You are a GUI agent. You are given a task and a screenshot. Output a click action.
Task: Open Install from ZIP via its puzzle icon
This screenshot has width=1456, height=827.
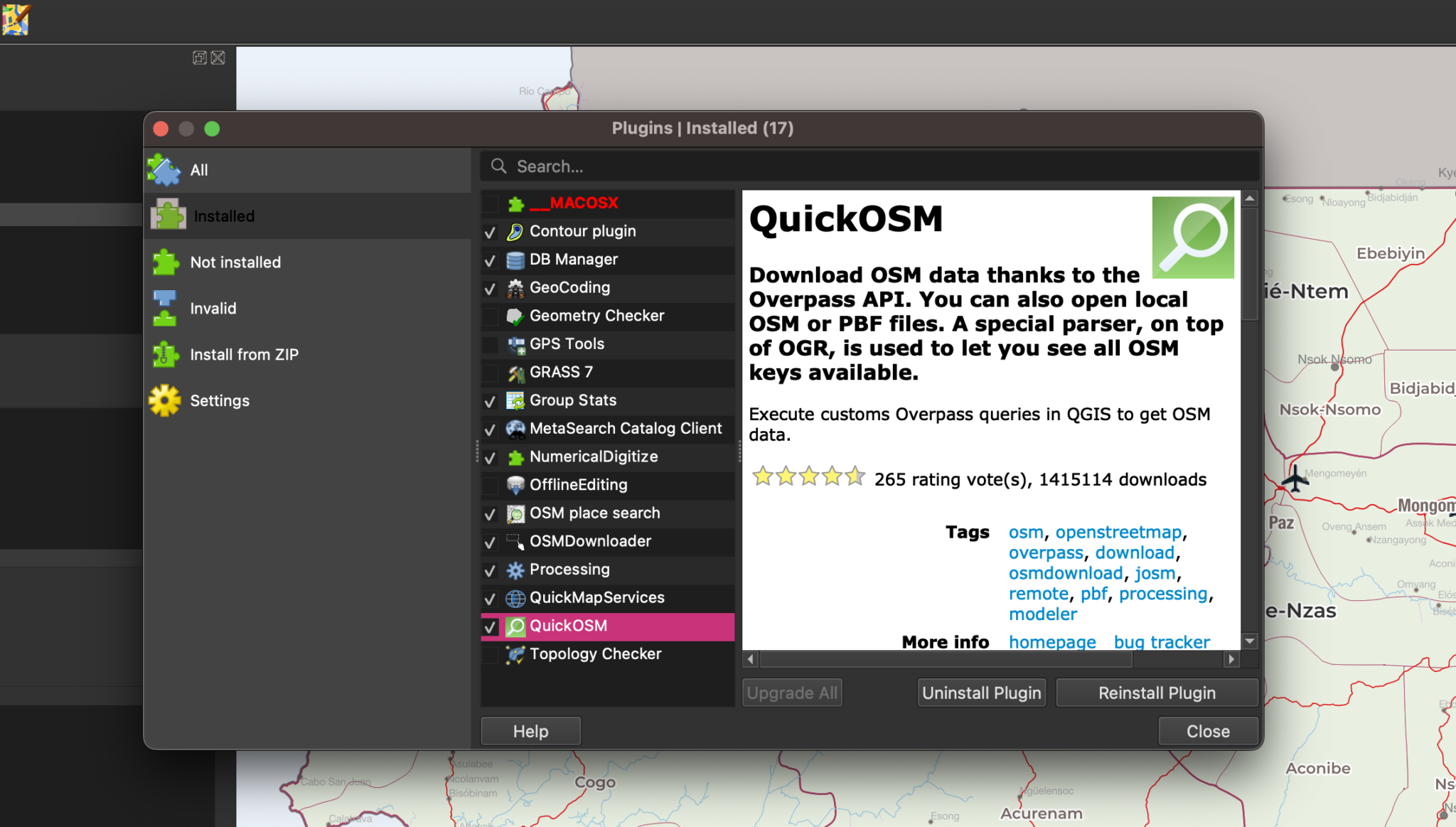(x=164, y=354)
